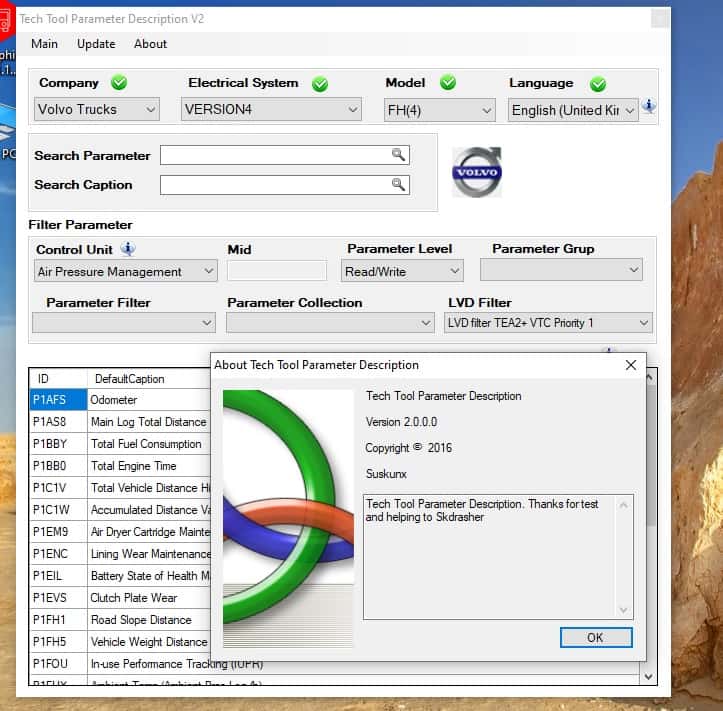The image size is (723, 711).
Task: Click the down arrow of the About text box scrollbar
Action: tap(623, 610)
